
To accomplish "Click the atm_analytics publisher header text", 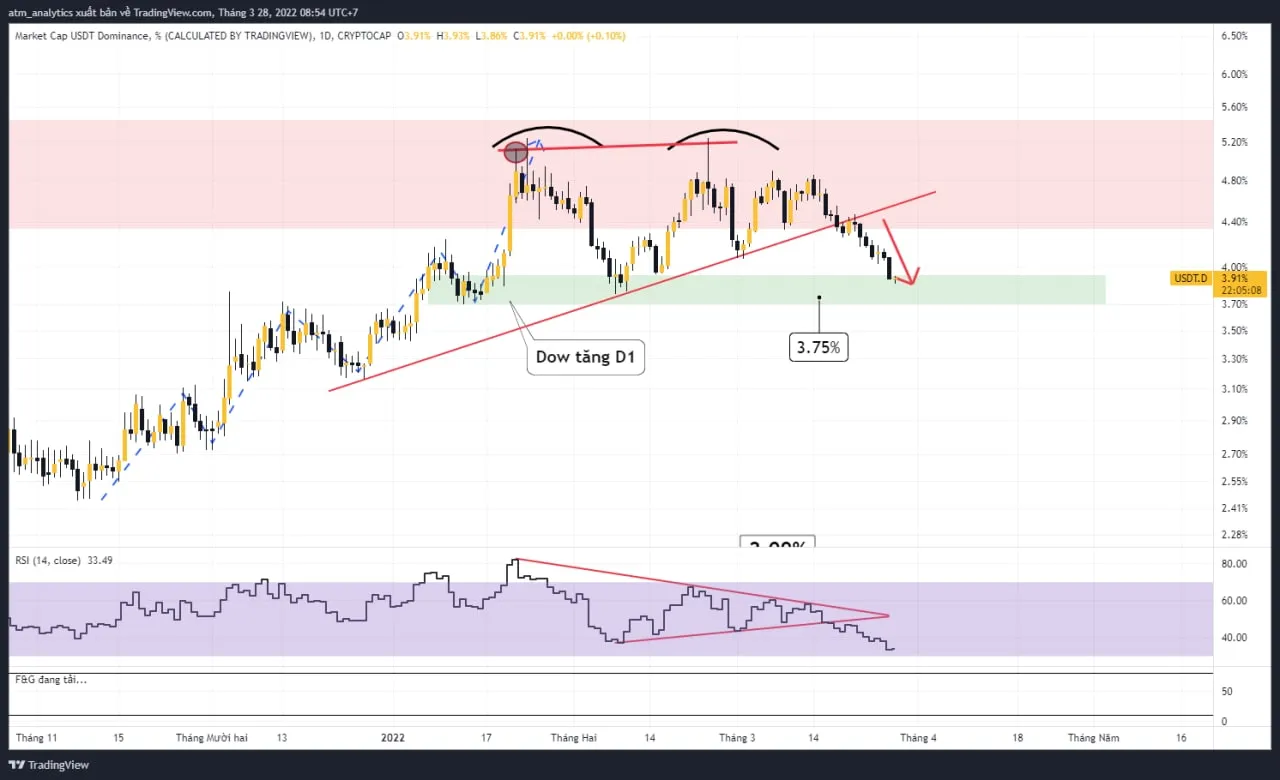I will pyautogui.click(x=182, y=12).
